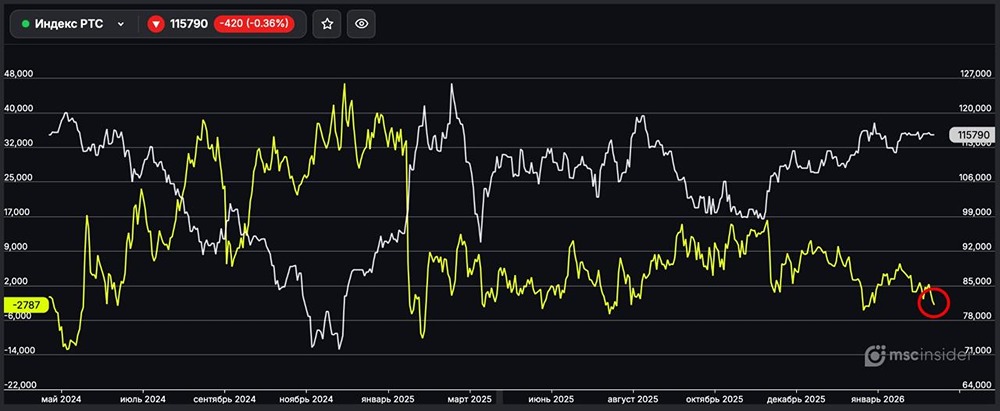Click the 9,000 left-axis label
Image resolution: width=1000 pixels, height=411 pixels.
tap(18, 248)
